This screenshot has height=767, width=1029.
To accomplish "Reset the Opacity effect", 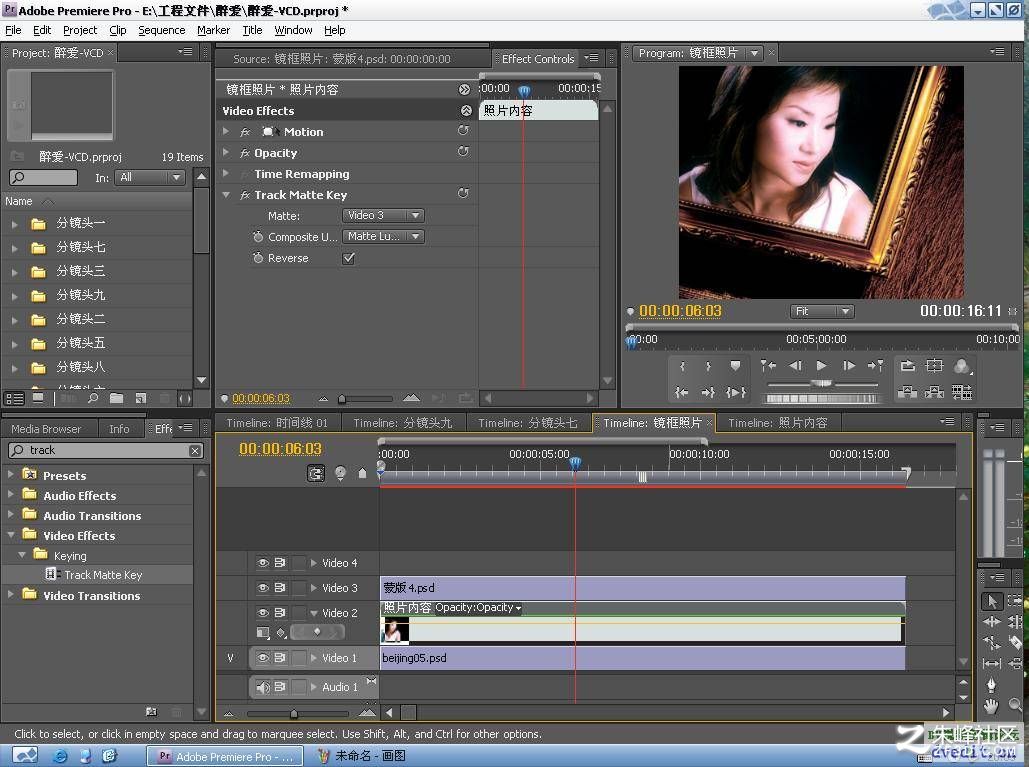I will 463,152.
